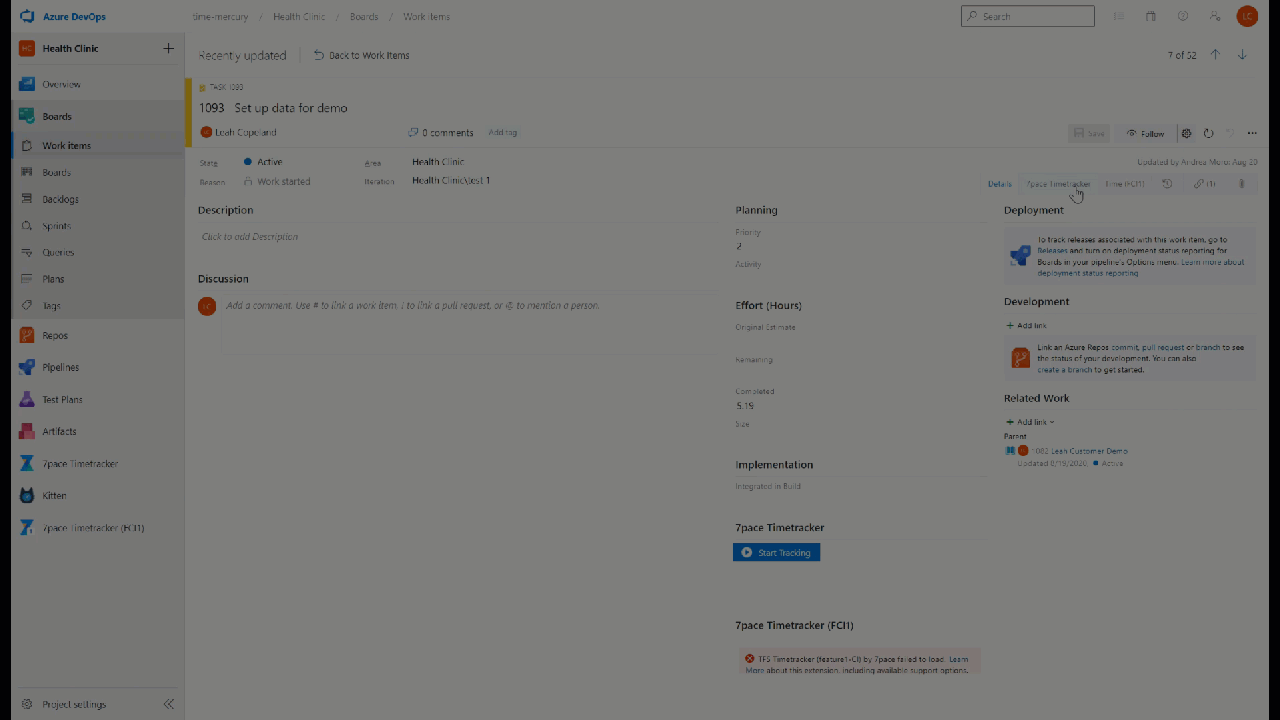Focus the Search box in header
Screen dimensions: 1280x720
(1028, 16)
